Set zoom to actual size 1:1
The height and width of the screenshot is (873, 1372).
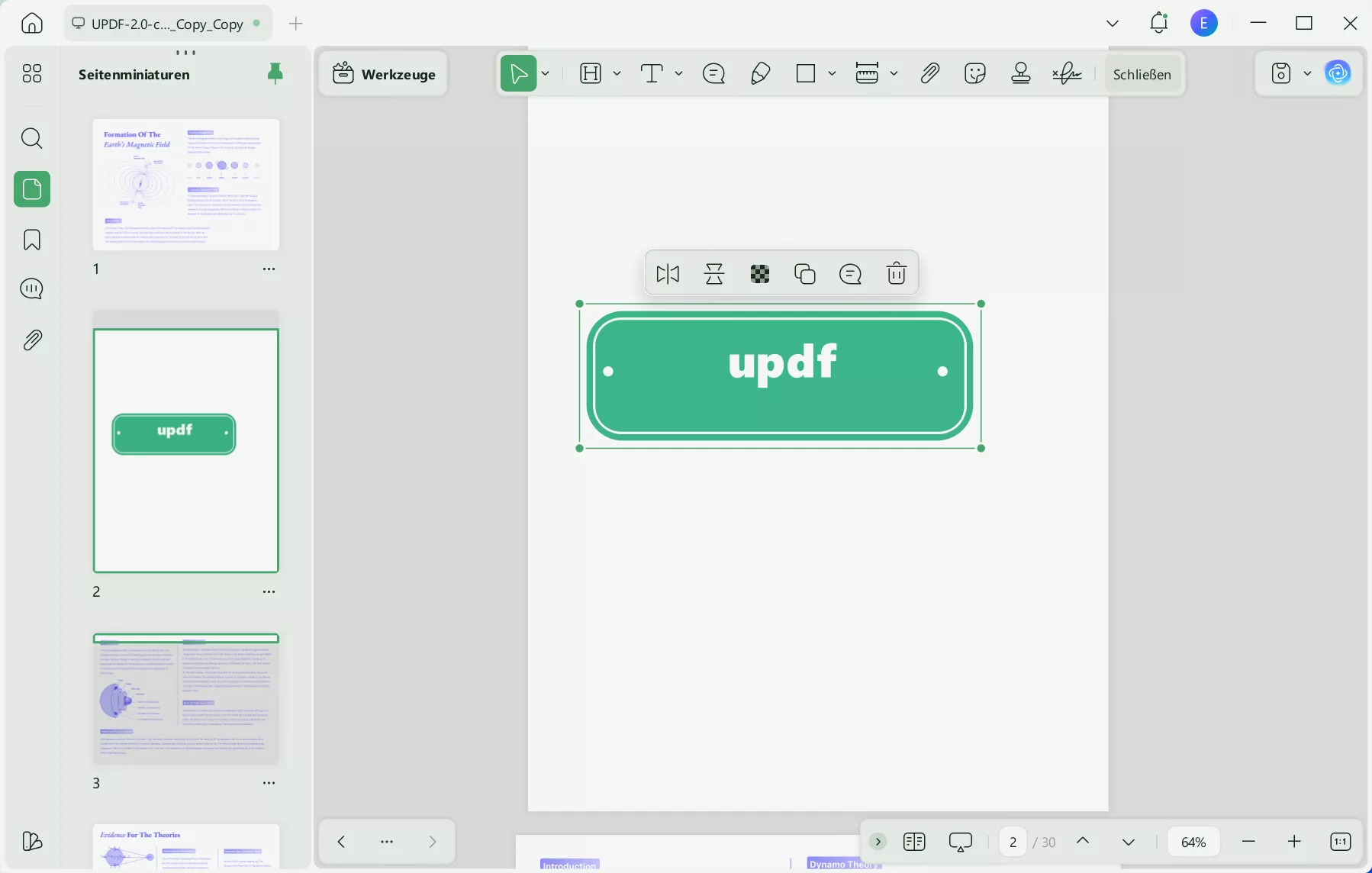[x=1341, y=842]
